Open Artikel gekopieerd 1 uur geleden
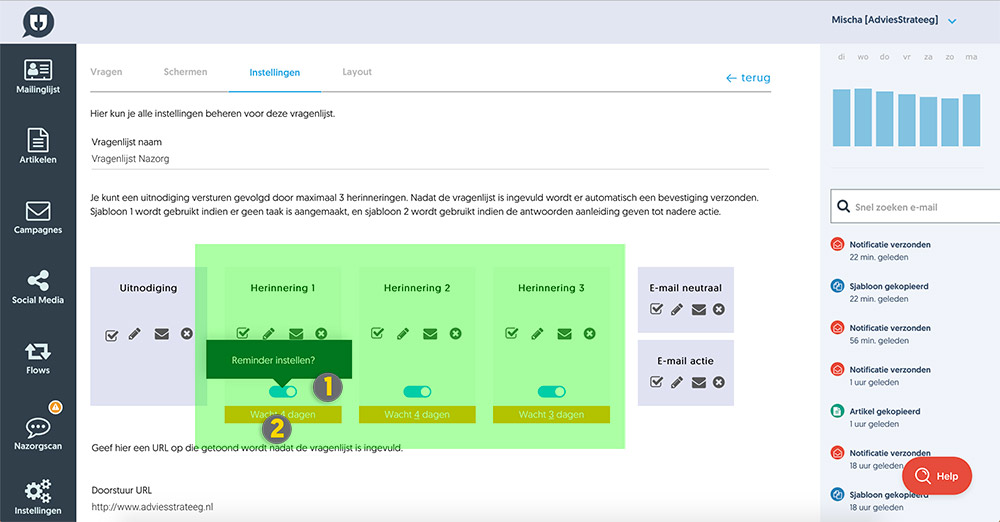 tap(875, 417)
